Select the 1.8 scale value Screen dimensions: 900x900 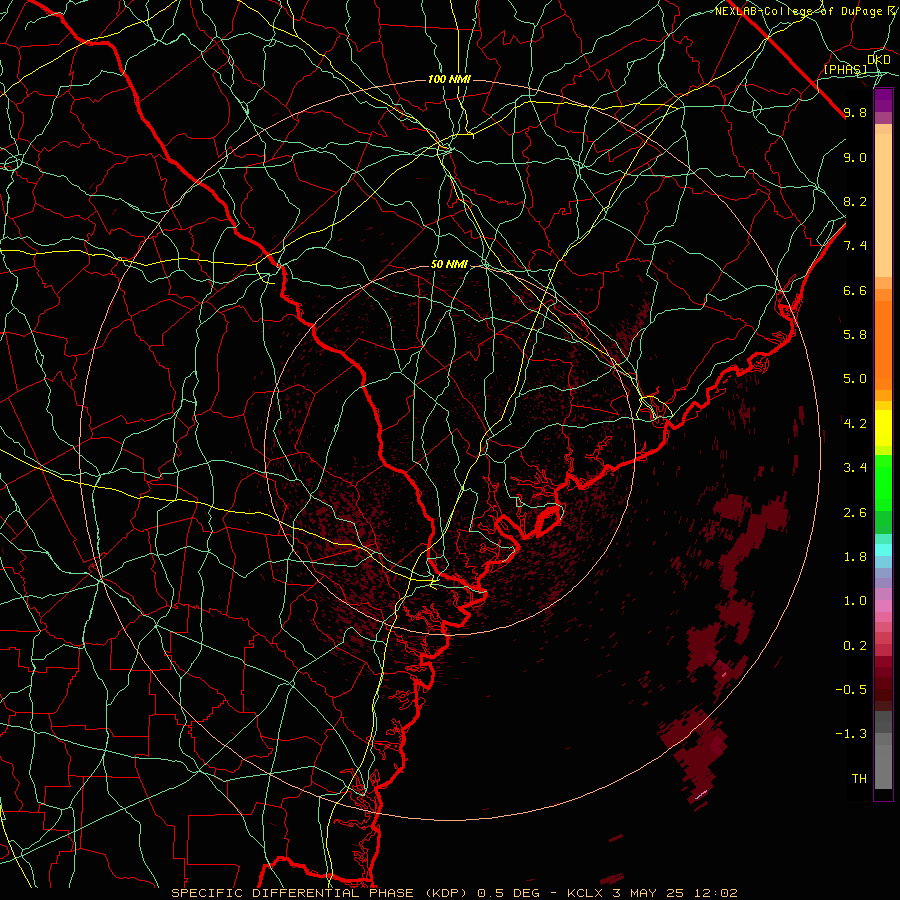coord(855,557)
